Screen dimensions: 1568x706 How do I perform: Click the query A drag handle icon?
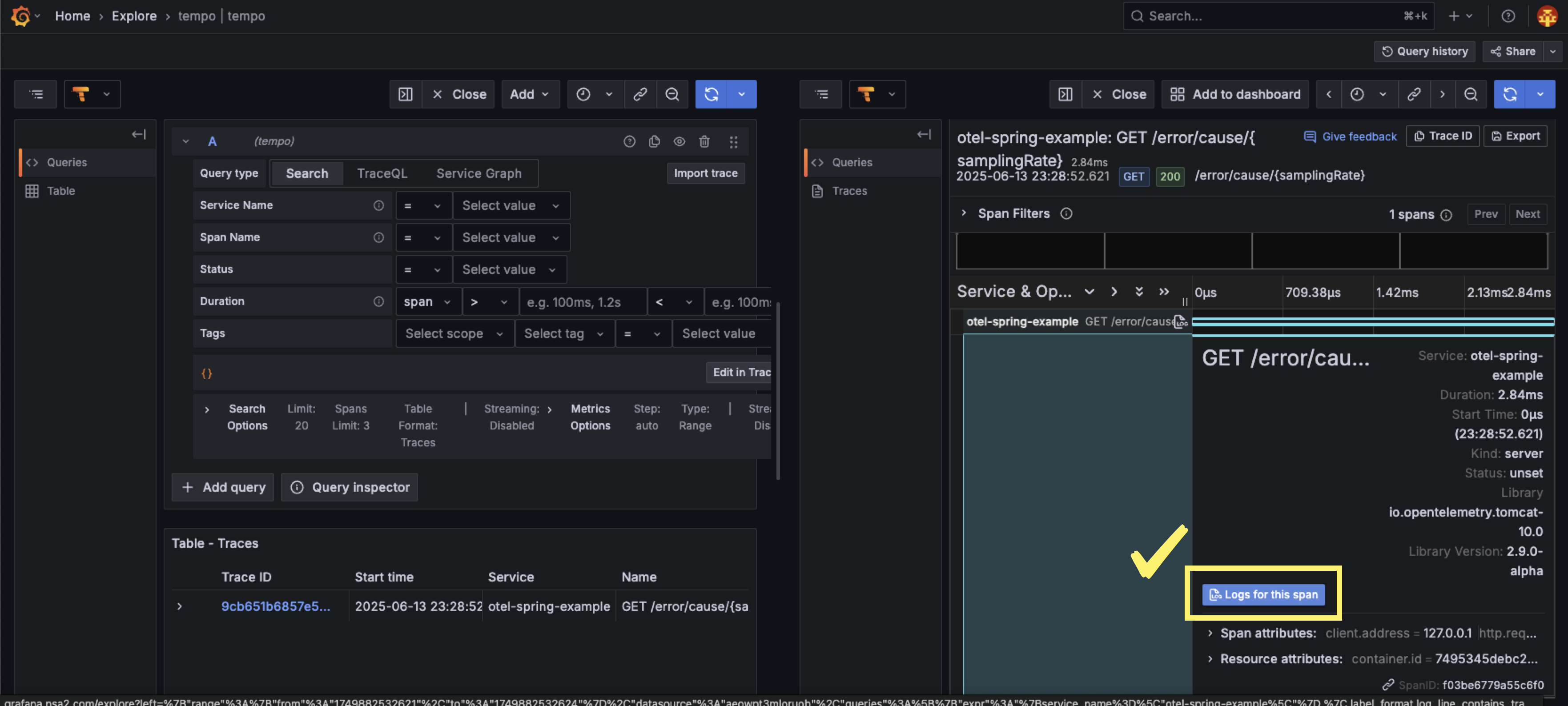(x=733, y=141)
